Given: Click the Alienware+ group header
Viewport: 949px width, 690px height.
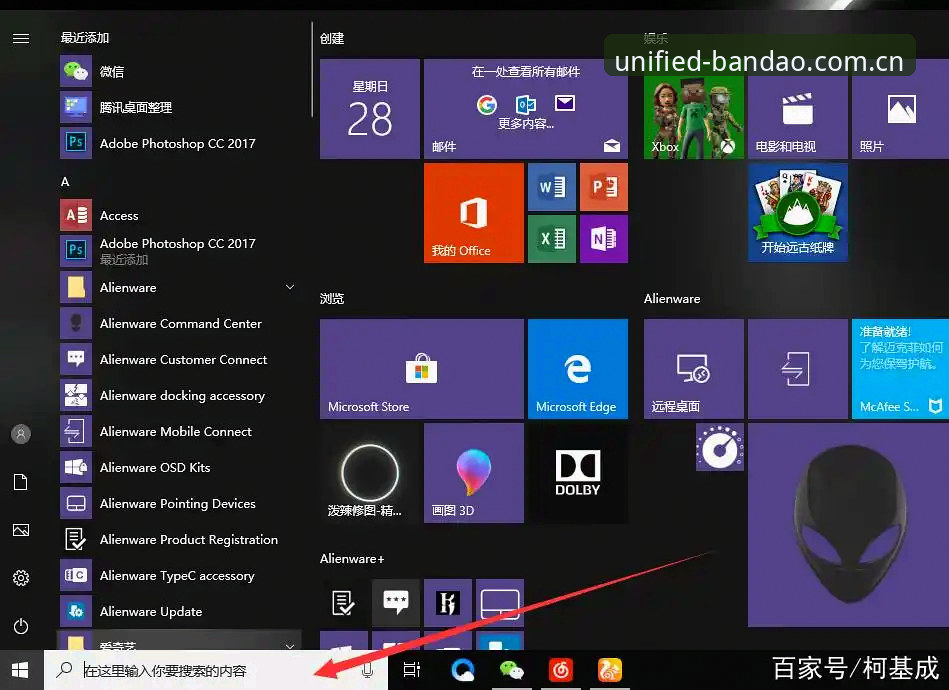Looking at the screenshot, I should pos(352,559).
